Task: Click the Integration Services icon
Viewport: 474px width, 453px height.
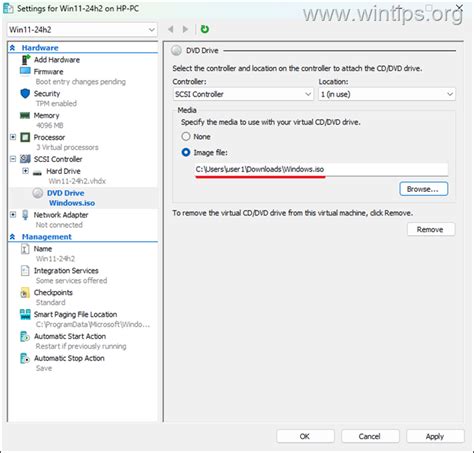Action: [25, 271]
